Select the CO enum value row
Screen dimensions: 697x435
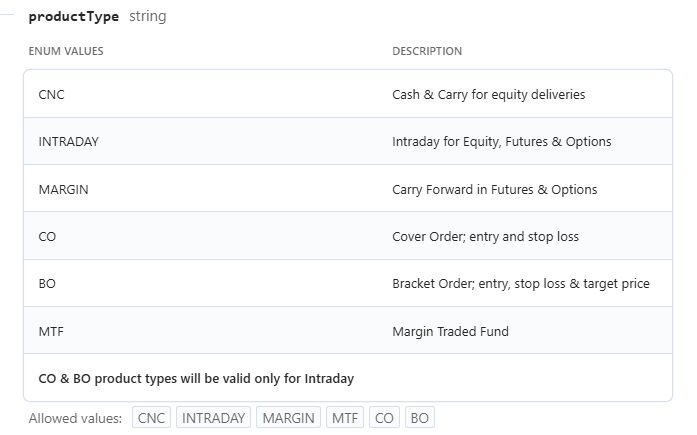(348, 236)
